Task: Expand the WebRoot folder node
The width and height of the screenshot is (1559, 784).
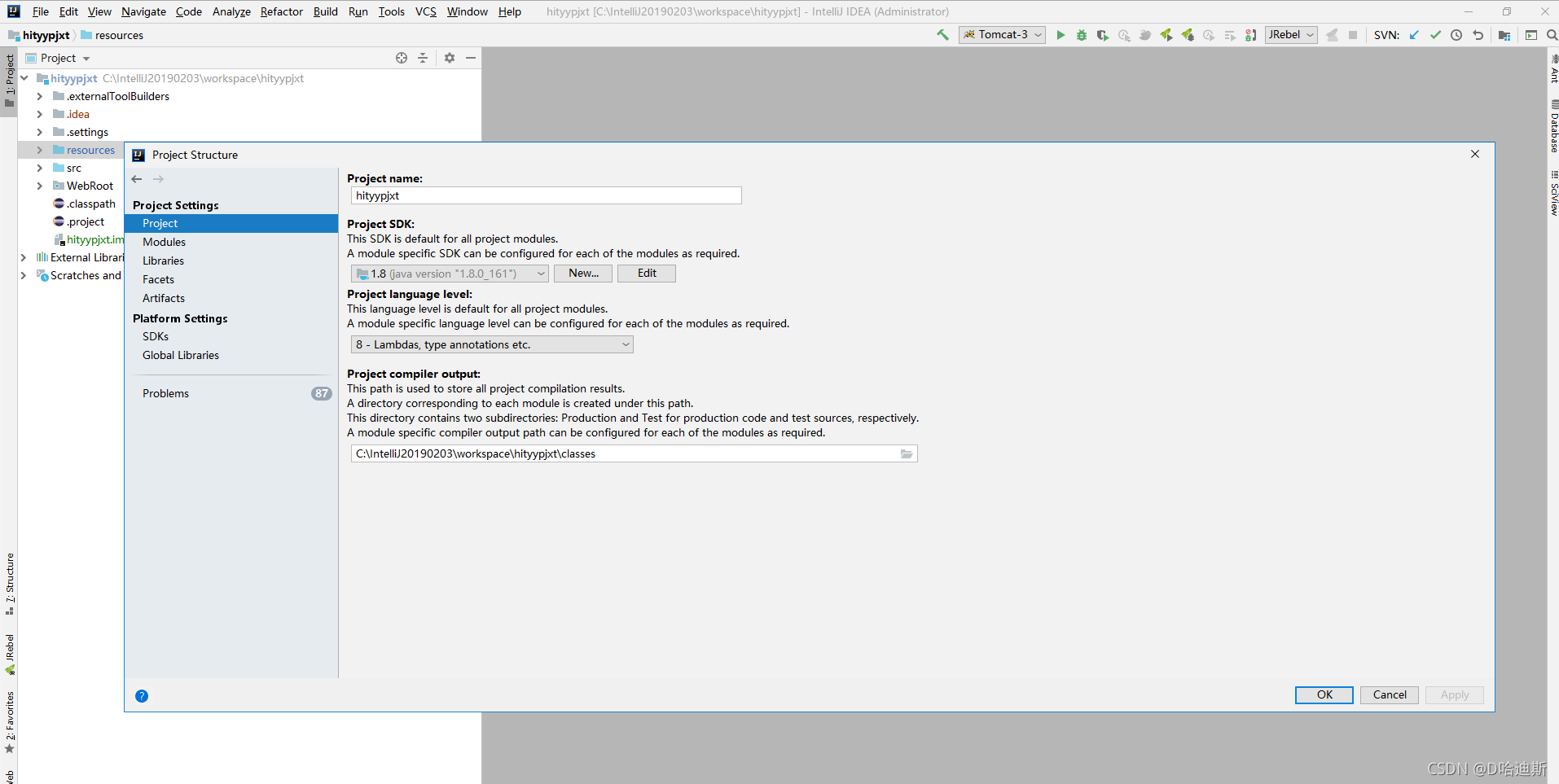Action: click(x=39, y=186)
